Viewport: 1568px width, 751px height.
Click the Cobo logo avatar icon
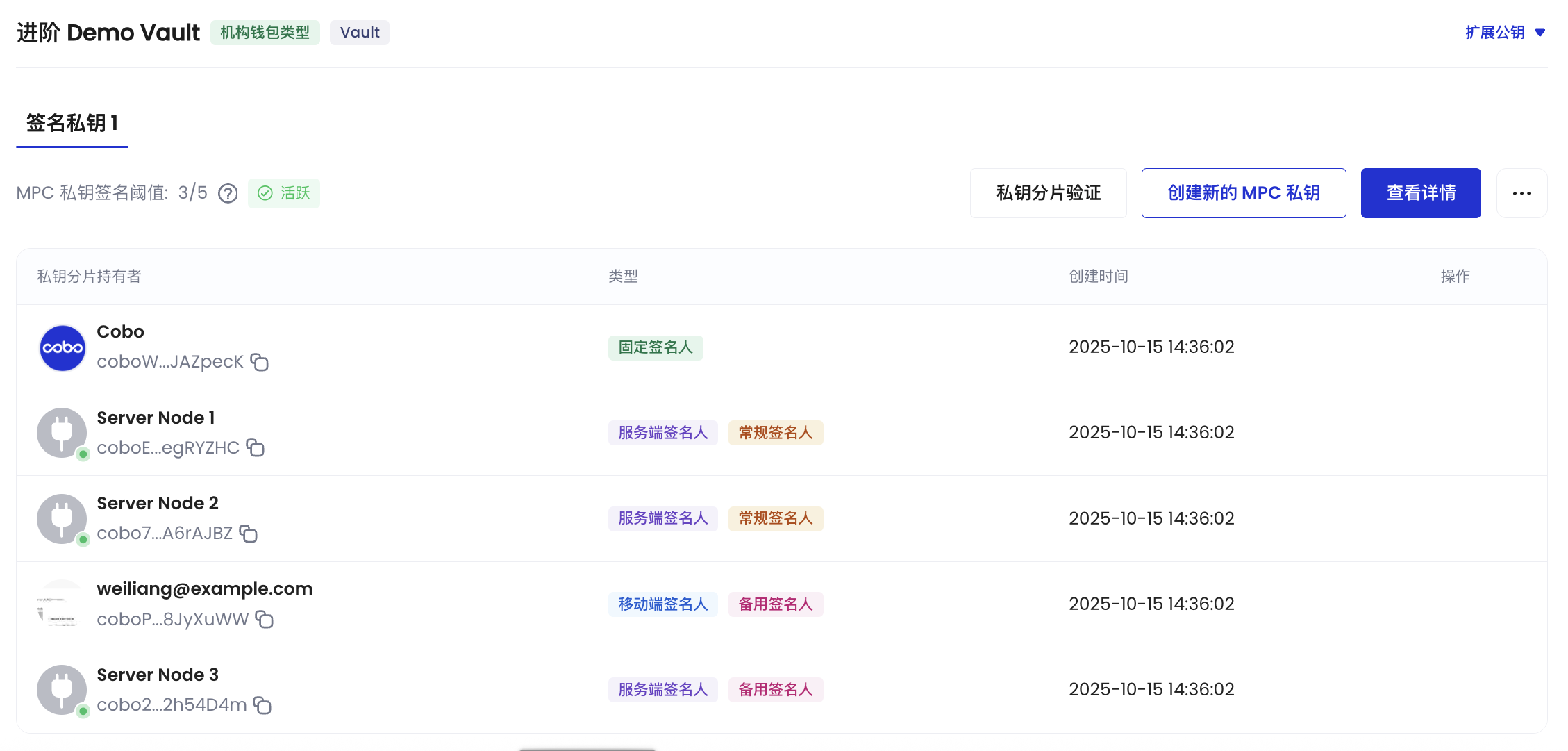62,348
